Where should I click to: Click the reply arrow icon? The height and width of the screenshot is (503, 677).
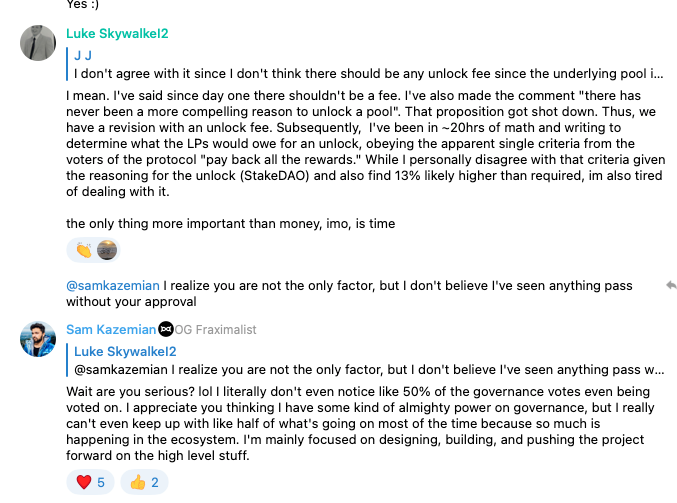tap(672, 285)
